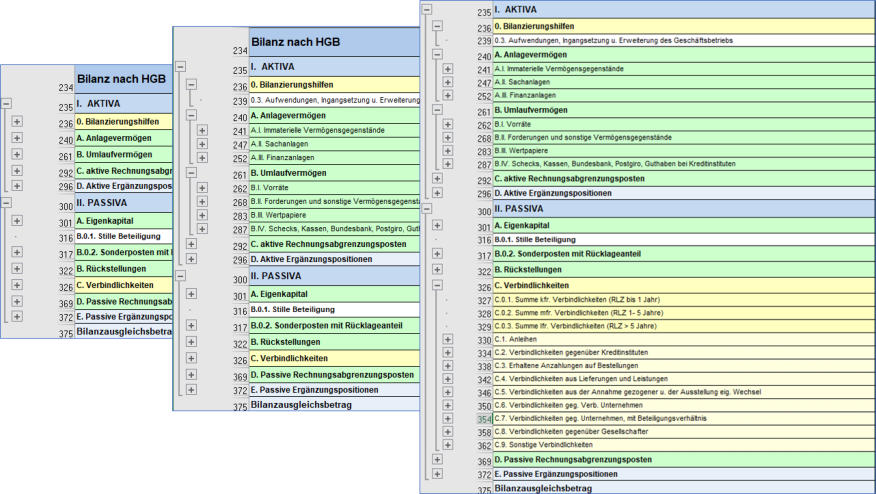Image resolution: width=876 pixels, height=494 pixels.
Task: Expand the collapsed B. Umlaufvermögen group
Action: pyautogui.click(x=17, y=154)
